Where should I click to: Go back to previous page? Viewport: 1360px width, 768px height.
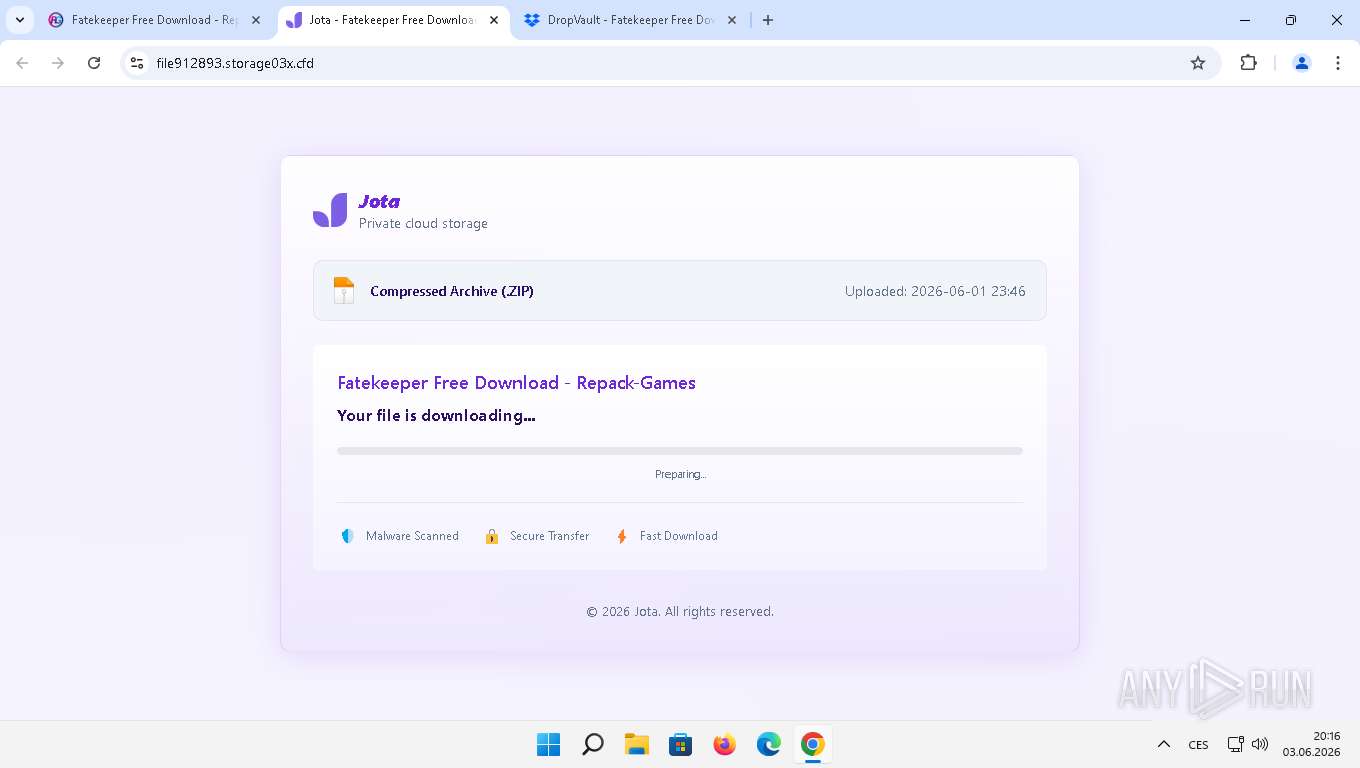pos(22,63)
